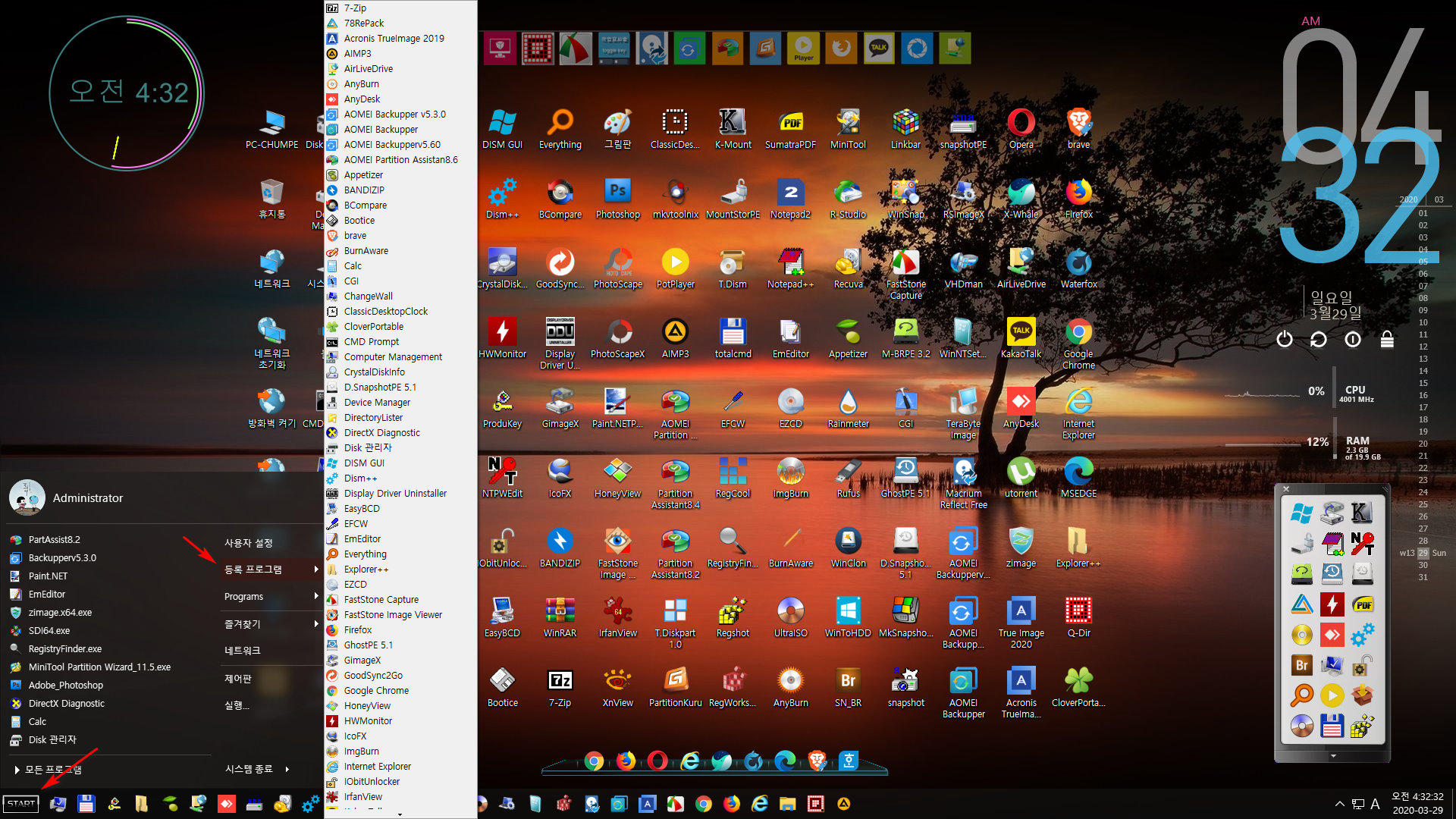The height and width of the screenshot is (819, 1456).
Task: Launch the Everything search desktop icon
Action: click(x=560, y=128)
